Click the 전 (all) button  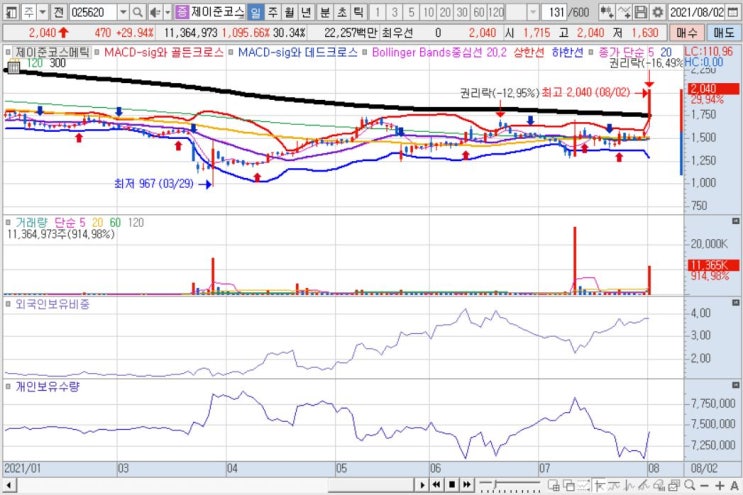tap(58, 12)
